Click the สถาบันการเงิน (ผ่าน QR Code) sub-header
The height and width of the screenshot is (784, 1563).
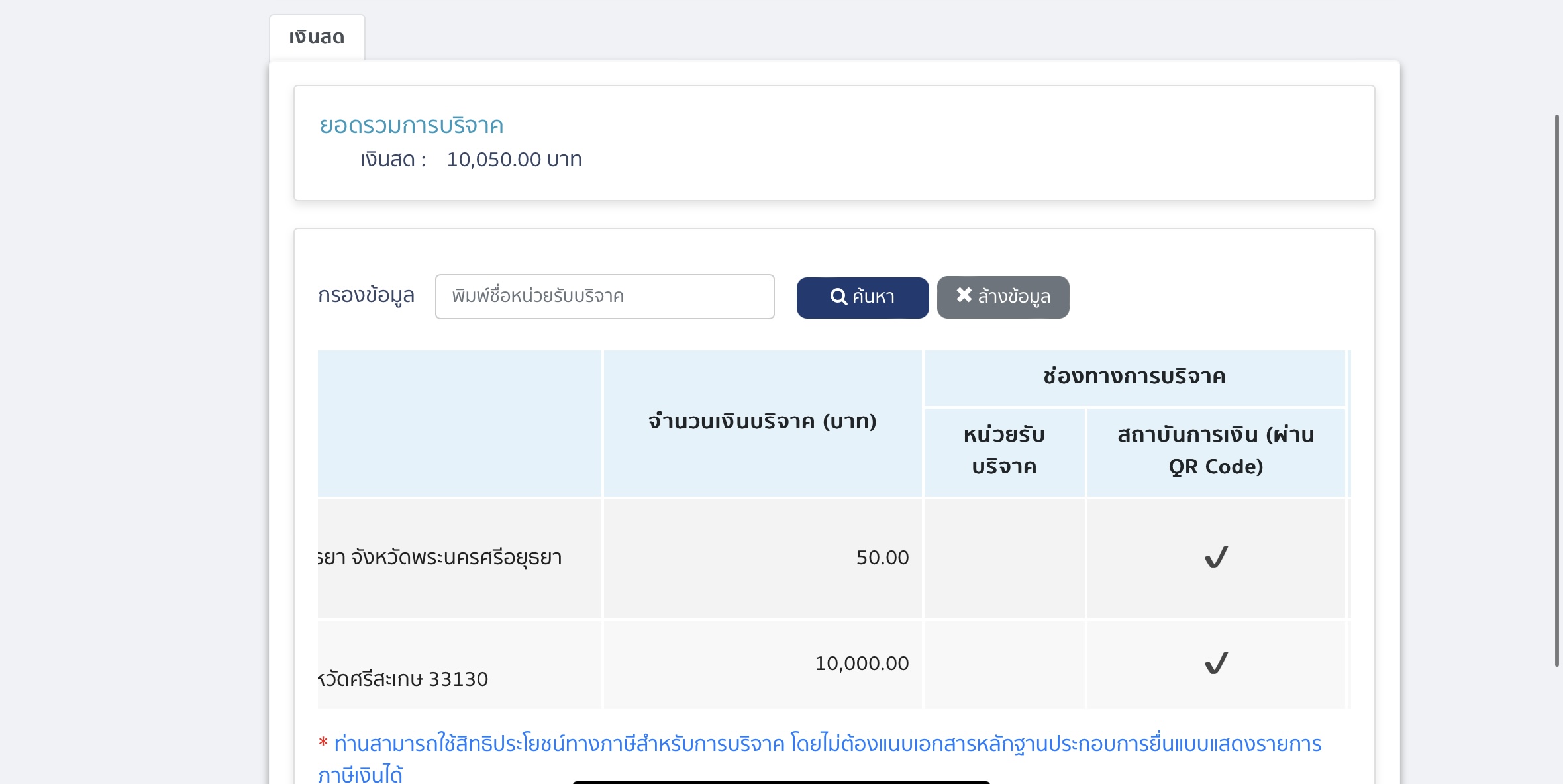pos(1215,451)
